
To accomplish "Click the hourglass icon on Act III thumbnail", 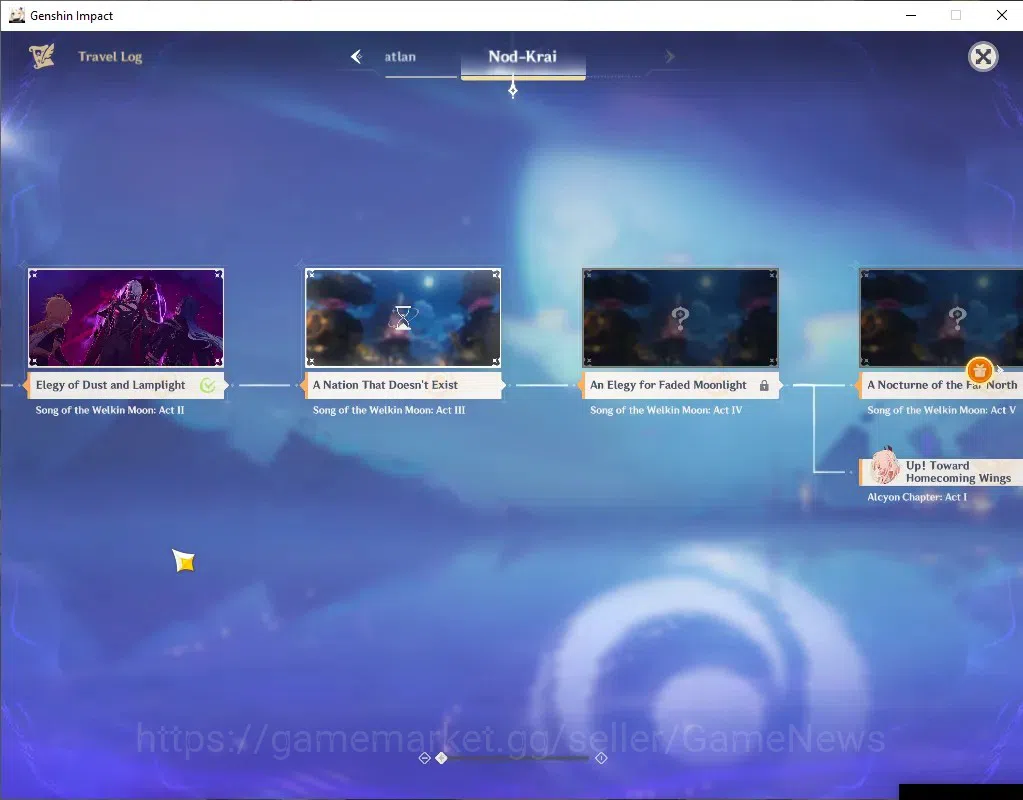I will coord(403,318).
